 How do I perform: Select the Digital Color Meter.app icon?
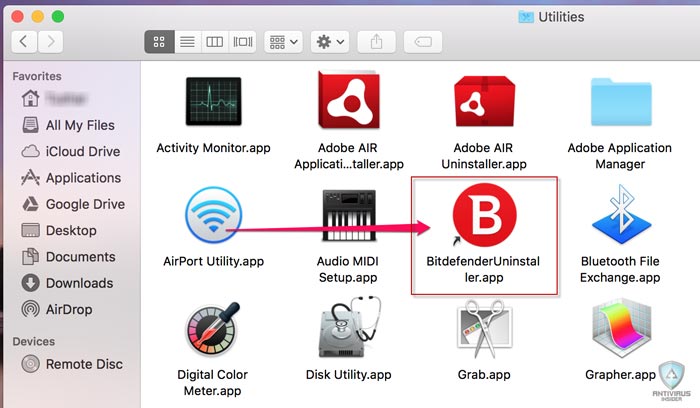213,328
